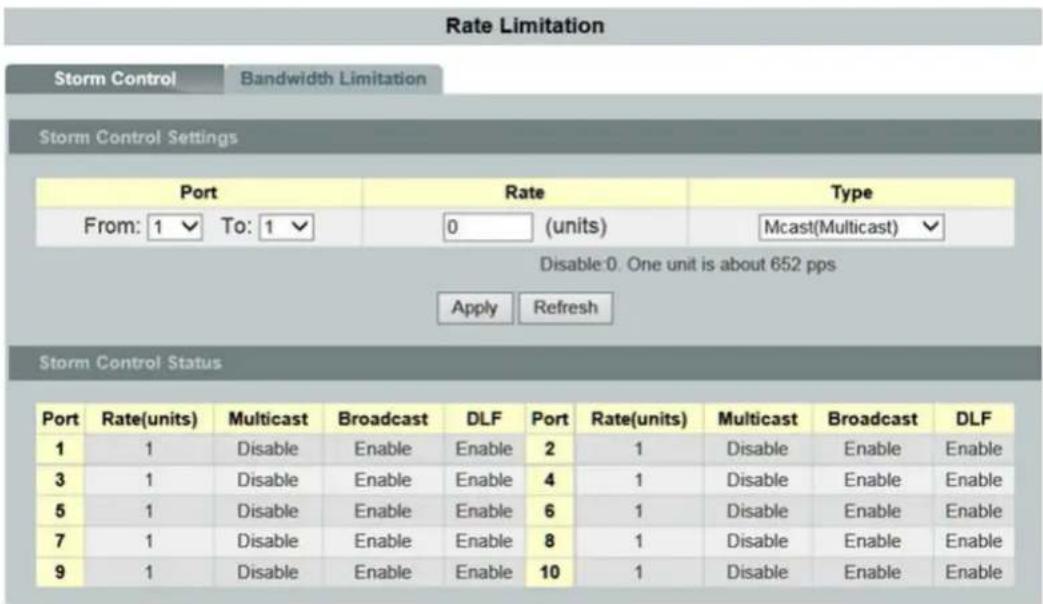This screenshot has width=1043, height=604.
Task: Expand the Mcast(Multicast) type dropdown
Action: click(x=851, y=227)
